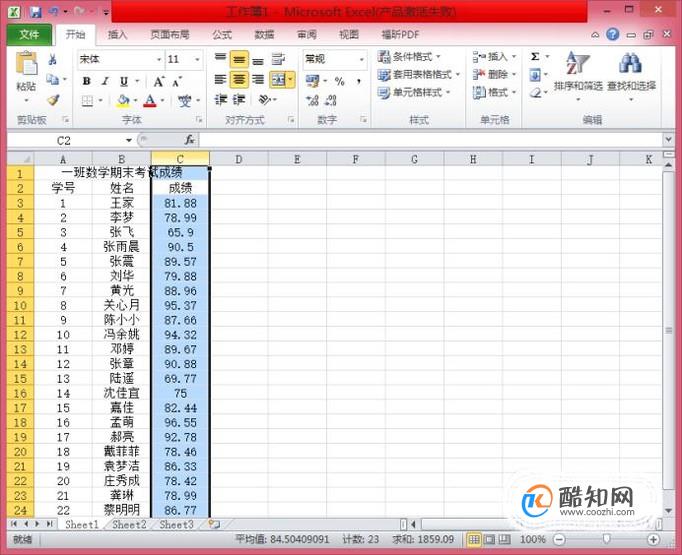Click the Copy icon
Viewport: 682px width, 555px height.
point(53,80)
